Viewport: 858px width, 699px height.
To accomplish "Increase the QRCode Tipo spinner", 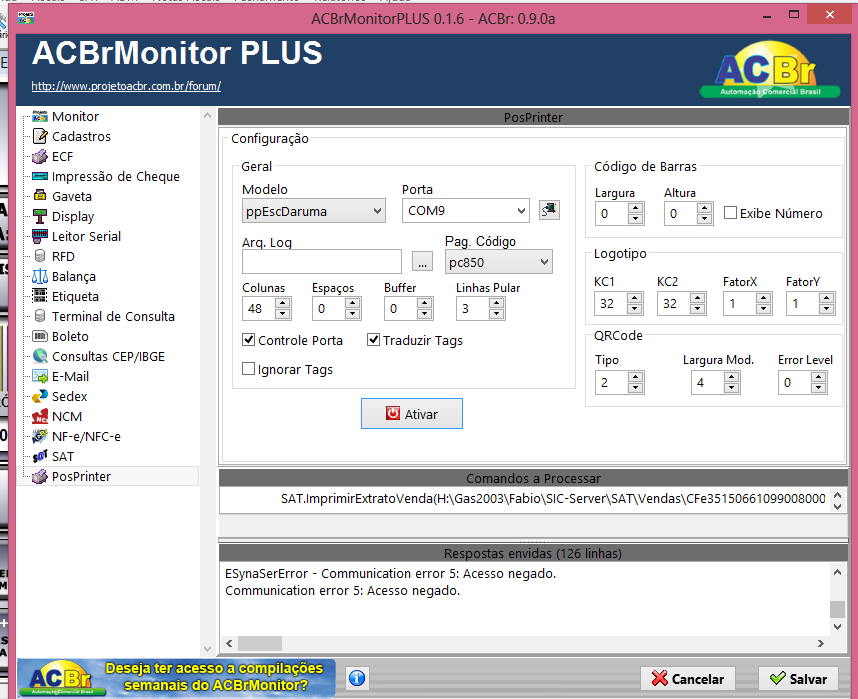I will (x=635, y=377).
